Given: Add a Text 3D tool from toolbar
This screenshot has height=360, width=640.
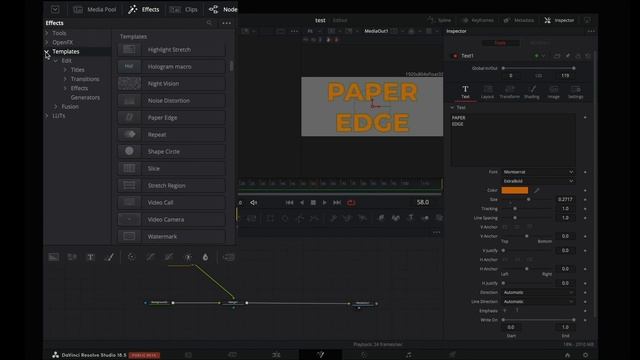Looking at the screenshot, I should point(411,218).
